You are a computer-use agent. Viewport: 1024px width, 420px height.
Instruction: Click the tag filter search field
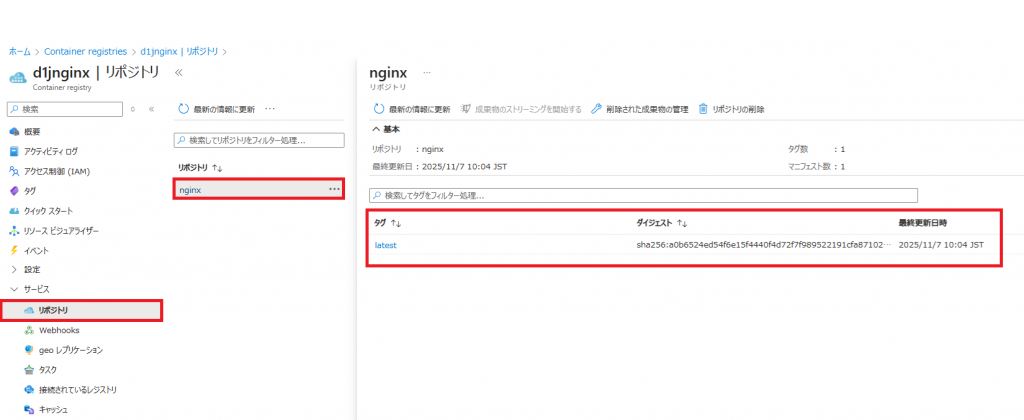pyautogui.click(x=644, y=195)
